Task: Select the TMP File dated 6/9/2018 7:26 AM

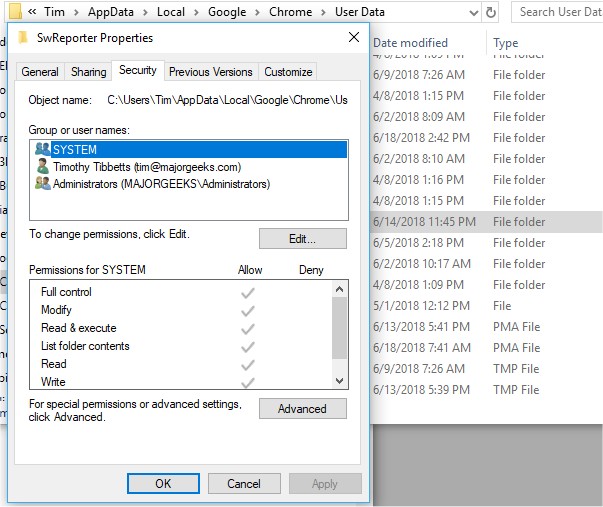Action: 487,369
